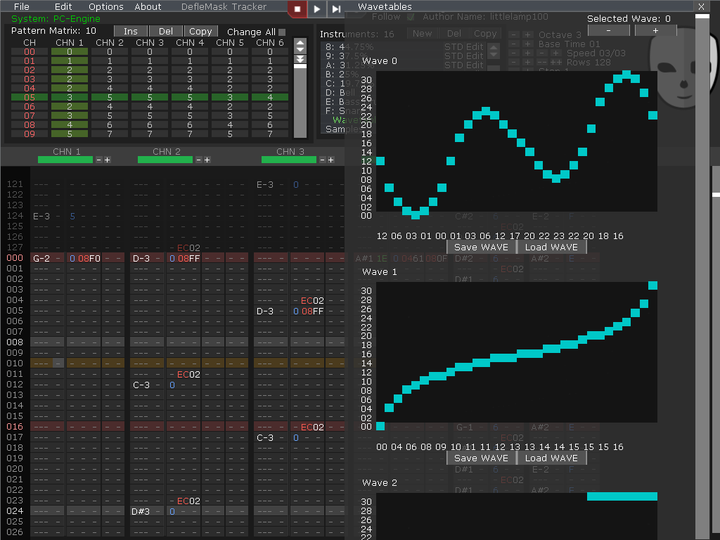Jump down with pattern matrix double-arrow
Image resolution: width=720 pixels, height=540 pixels.
coord(300,61)
